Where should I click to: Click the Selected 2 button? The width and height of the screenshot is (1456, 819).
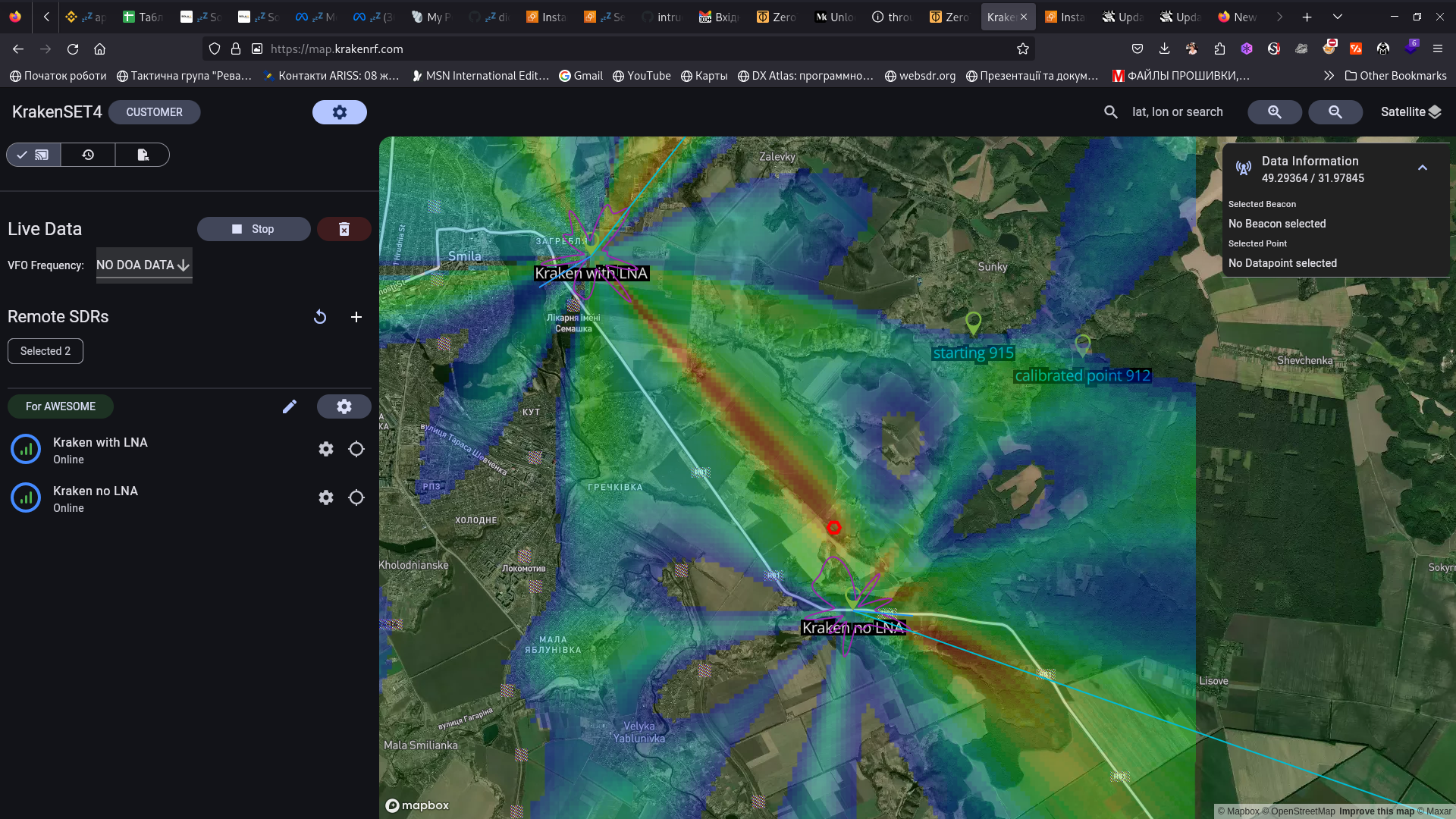tap(45, 351)
